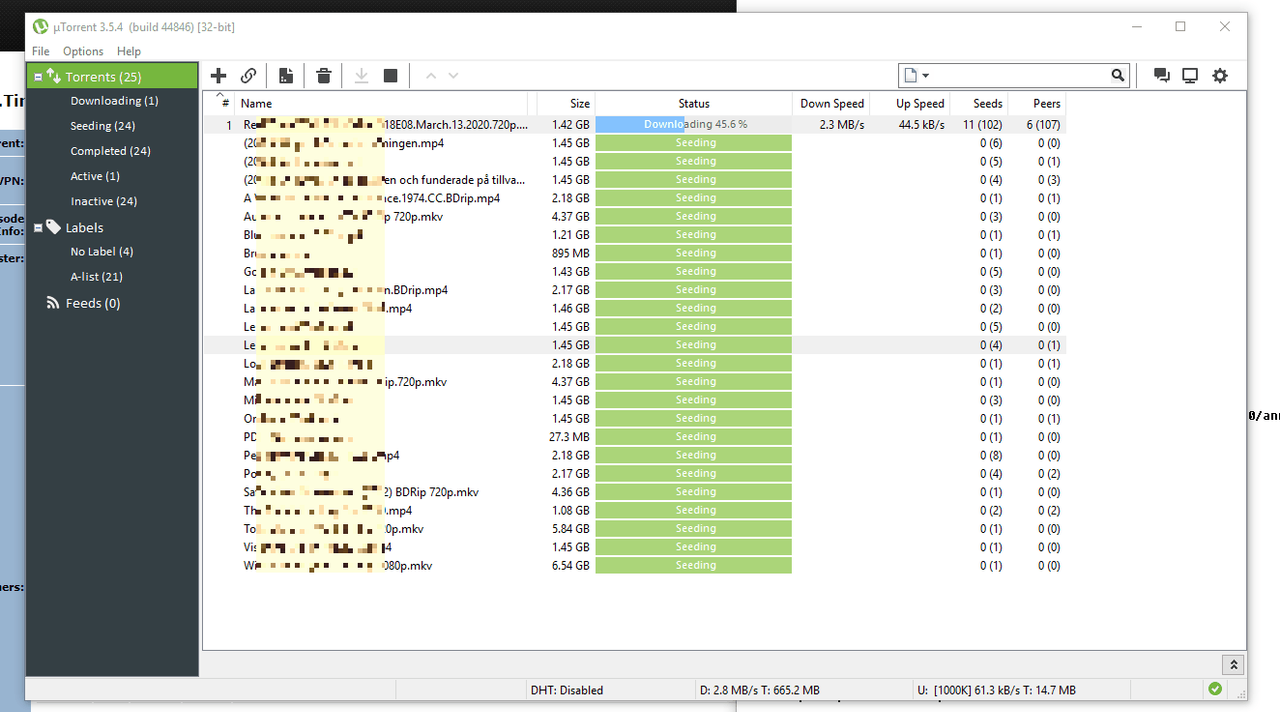1280x712 pixels.
Task: Select Downloading (1) in sidebar
Action: coord(114,101)
